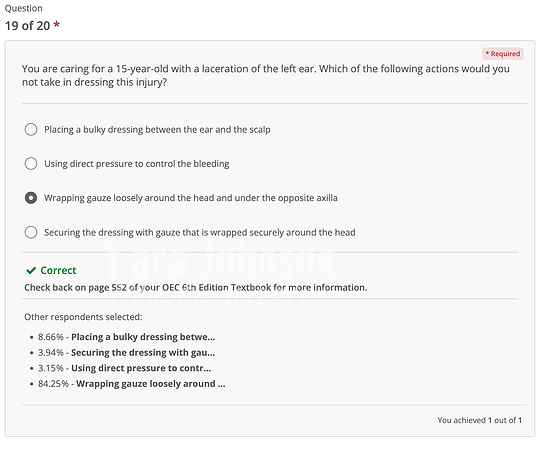The height and width of the screenshot is (450, 545).
Task: Select radio for 'Securing the dressing' option
Action: click(31, 232)
